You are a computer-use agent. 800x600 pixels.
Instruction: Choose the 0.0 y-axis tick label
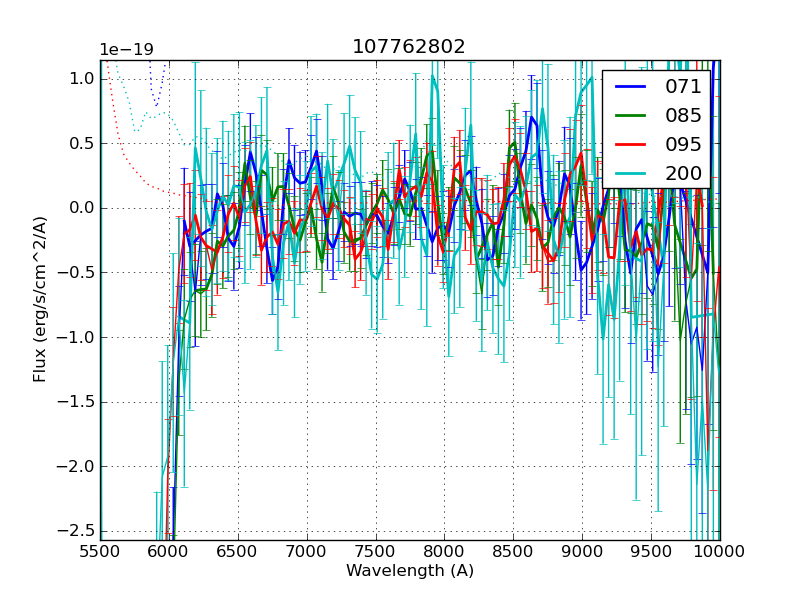pyautogui.click(x=82, y=208)
